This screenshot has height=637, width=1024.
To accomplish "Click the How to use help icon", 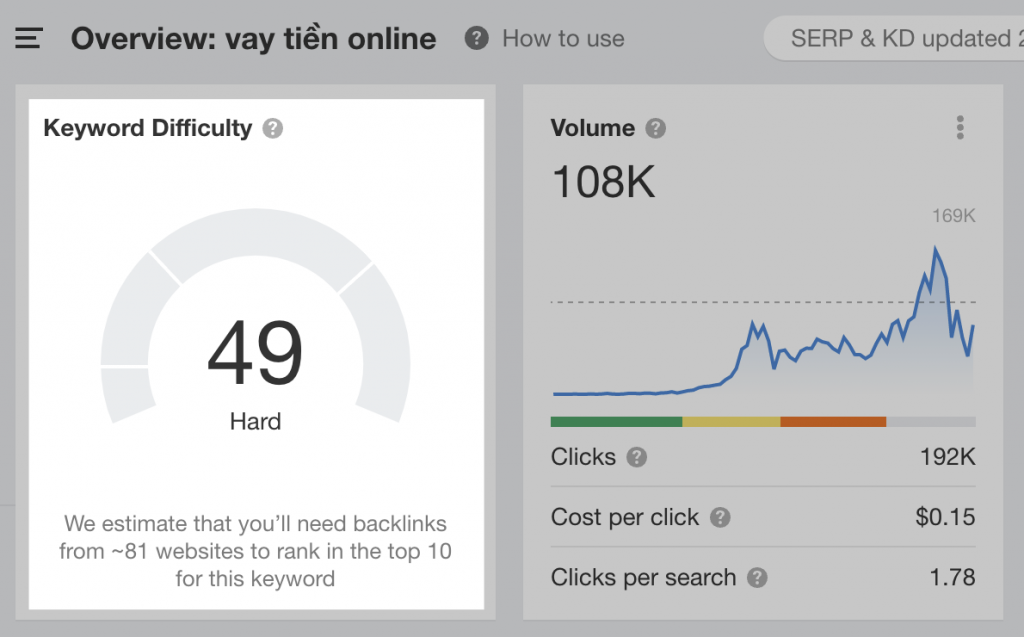I will [x=476, y=39].
